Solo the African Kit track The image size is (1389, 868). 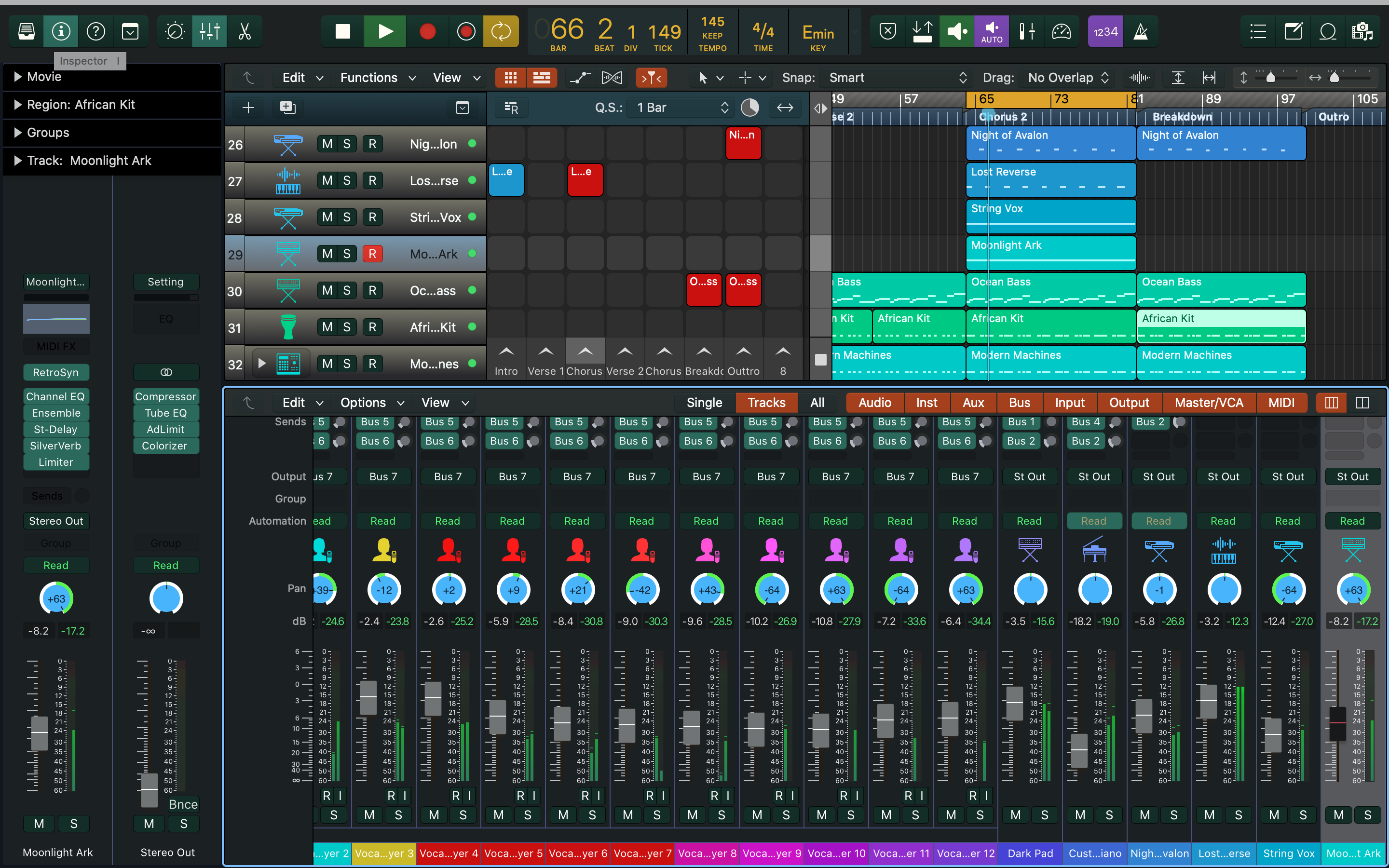click(x=347, y=327)
